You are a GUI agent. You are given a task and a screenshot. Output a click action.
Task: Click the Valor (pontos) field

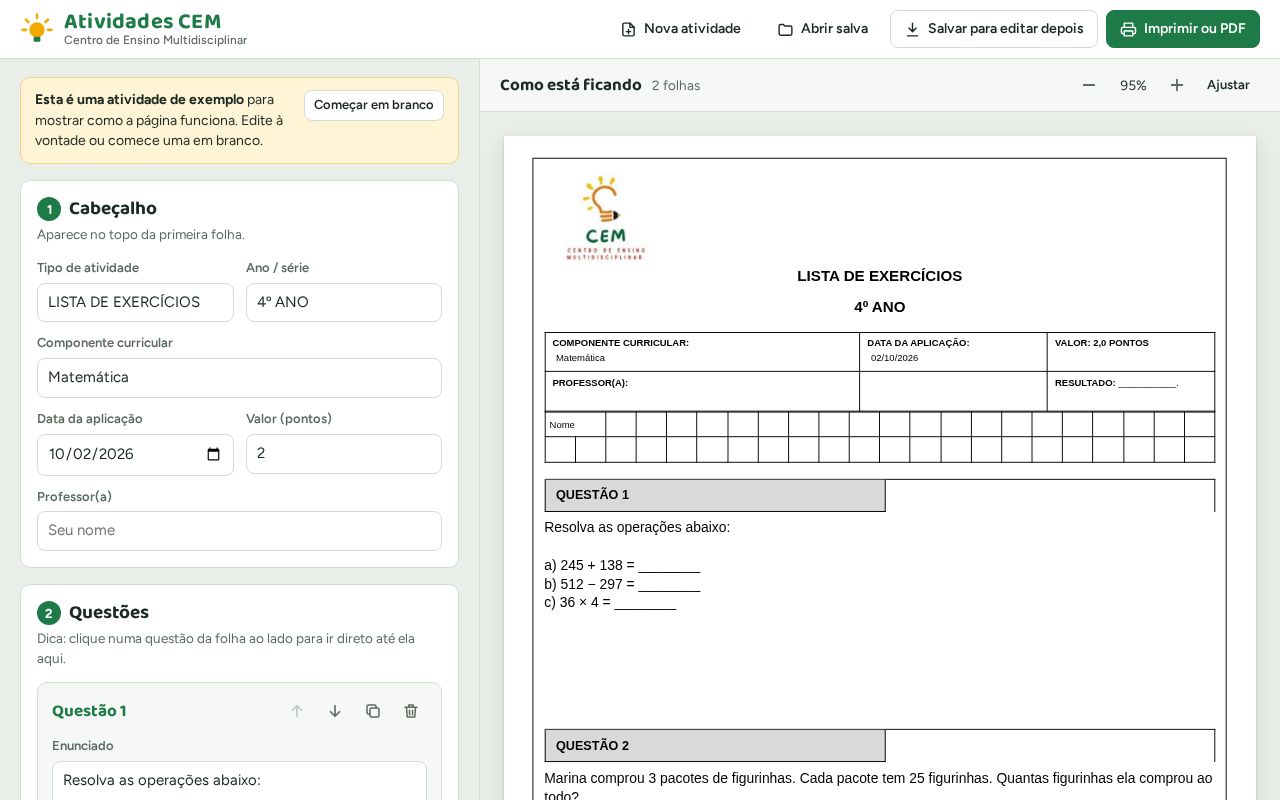pos(344,454)
